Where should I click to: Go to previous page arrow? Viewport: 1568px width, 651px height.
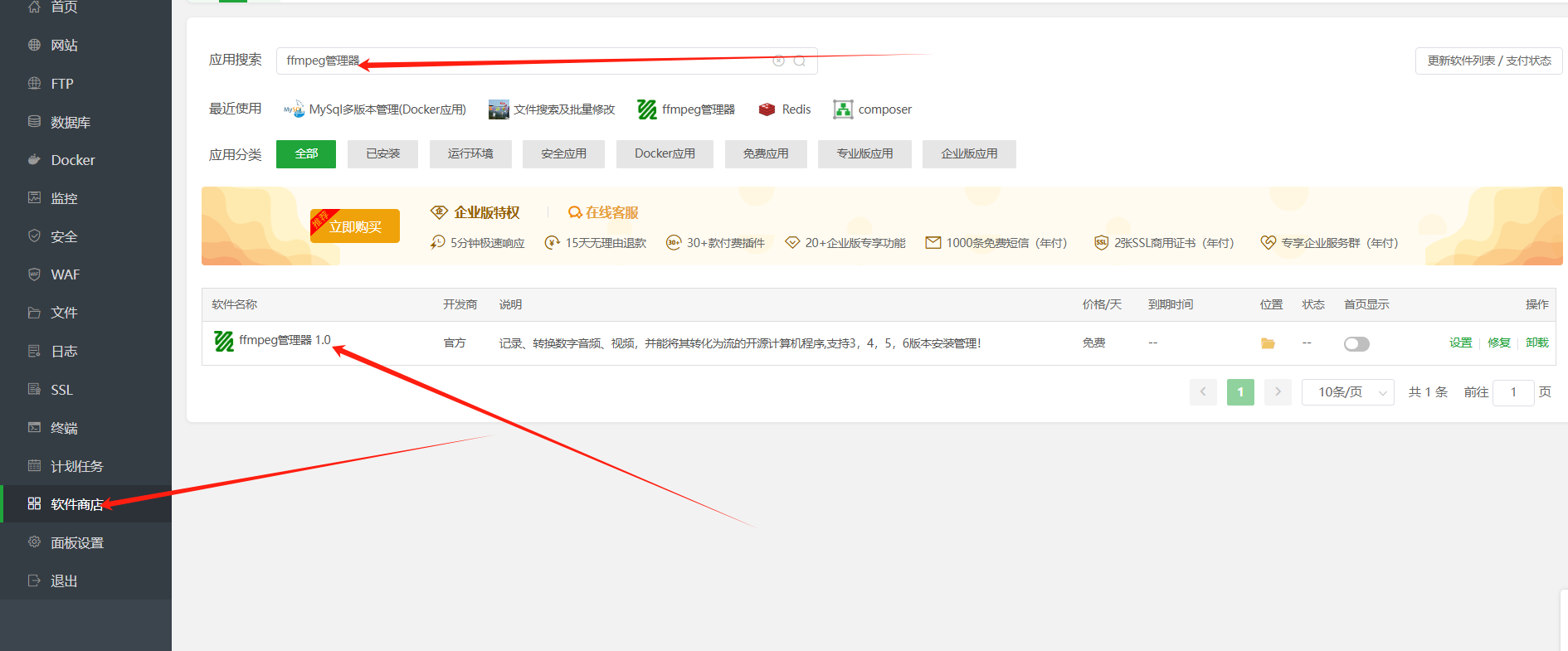[1203, 392]
